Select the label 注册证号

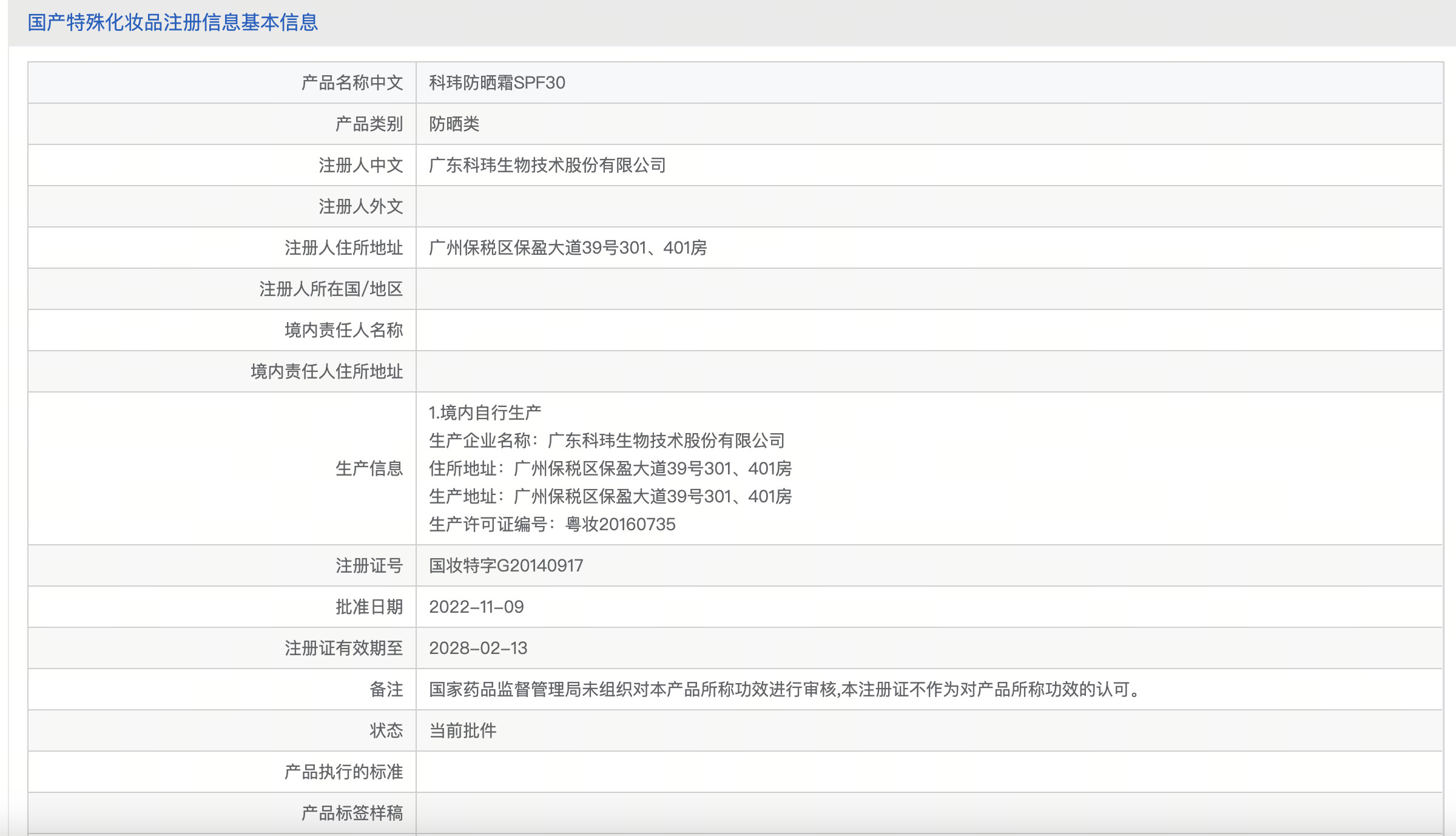point(369,565)
